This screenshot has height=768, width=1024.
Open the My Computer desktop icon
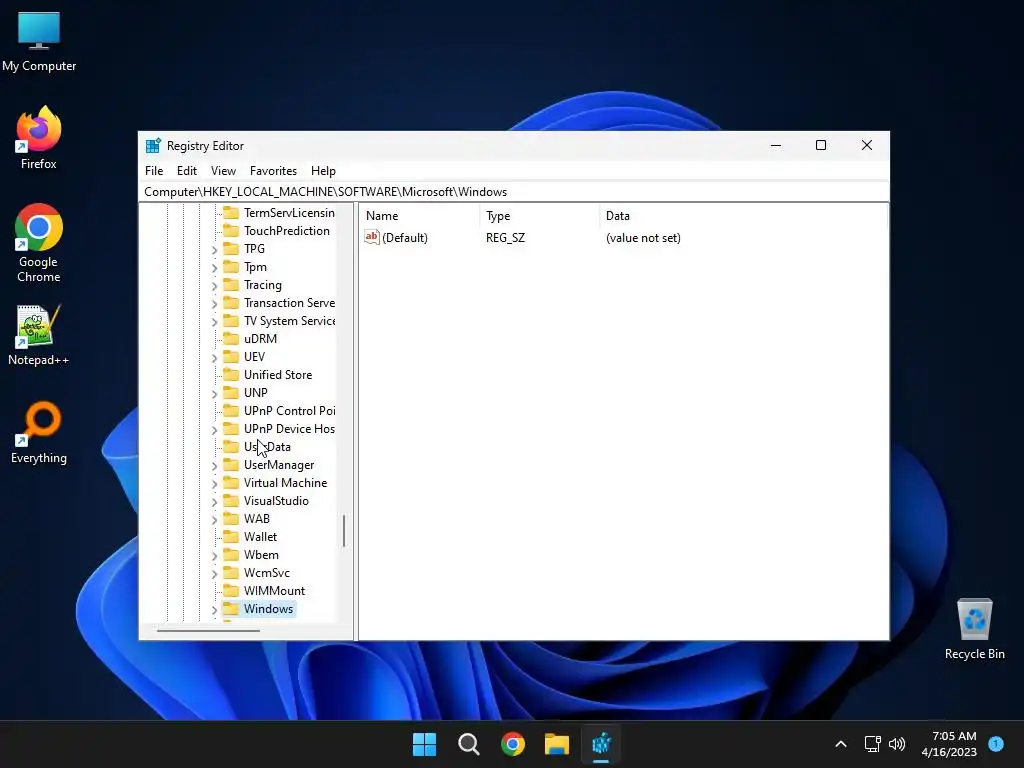(x=39, y=40)
